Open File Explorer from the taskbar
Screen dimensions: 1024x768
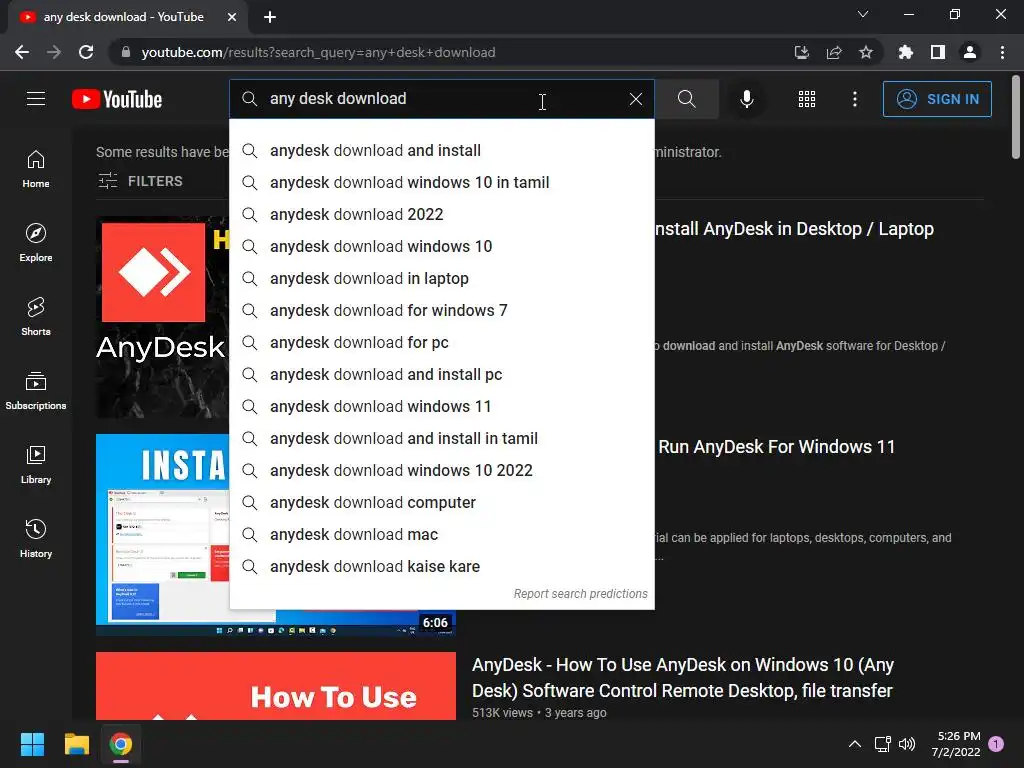[x=76, y=744]
